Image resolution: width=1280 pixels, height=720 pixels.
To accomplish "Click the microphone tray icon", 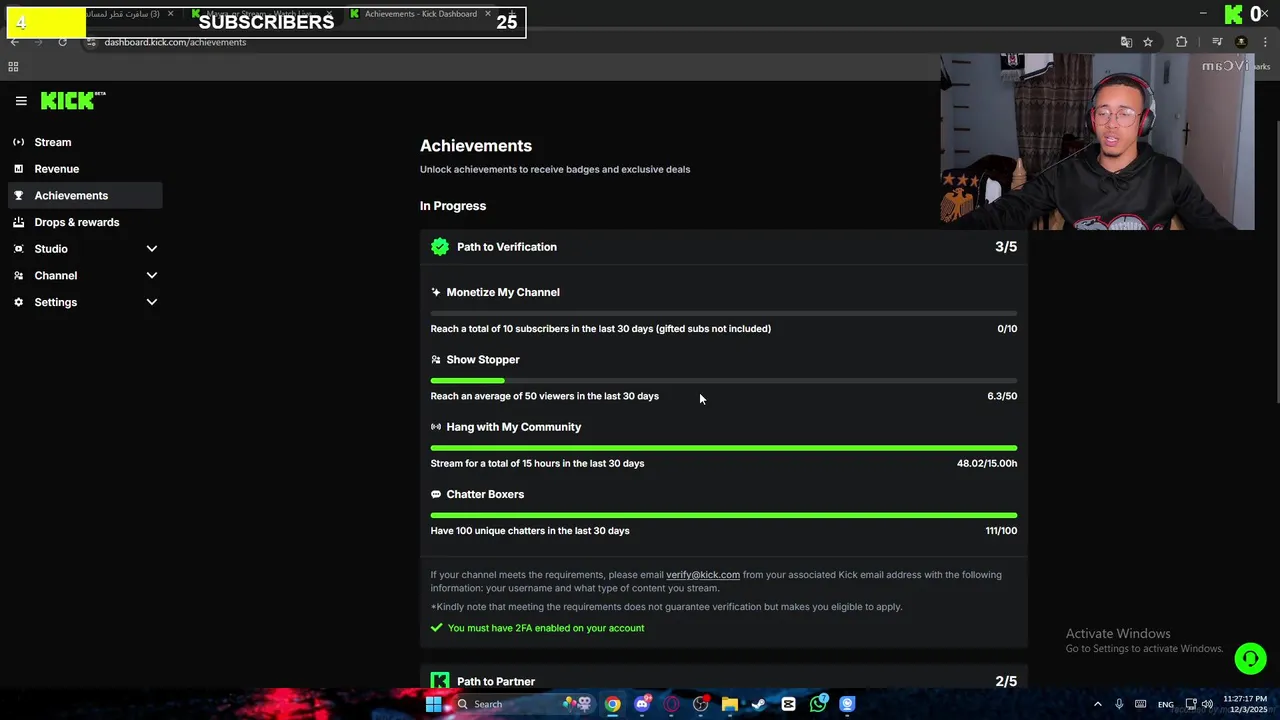I will coord(1119,704).
